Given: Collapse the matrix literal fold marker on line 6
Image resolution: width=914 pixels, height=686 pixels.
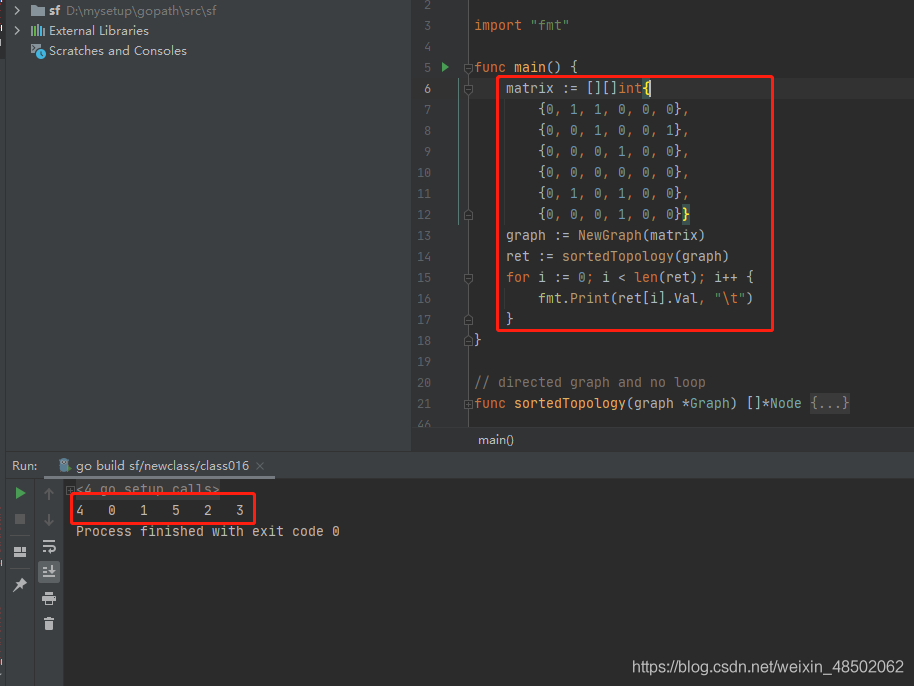Looking at the screenshot, I should (x=468, y=89).
